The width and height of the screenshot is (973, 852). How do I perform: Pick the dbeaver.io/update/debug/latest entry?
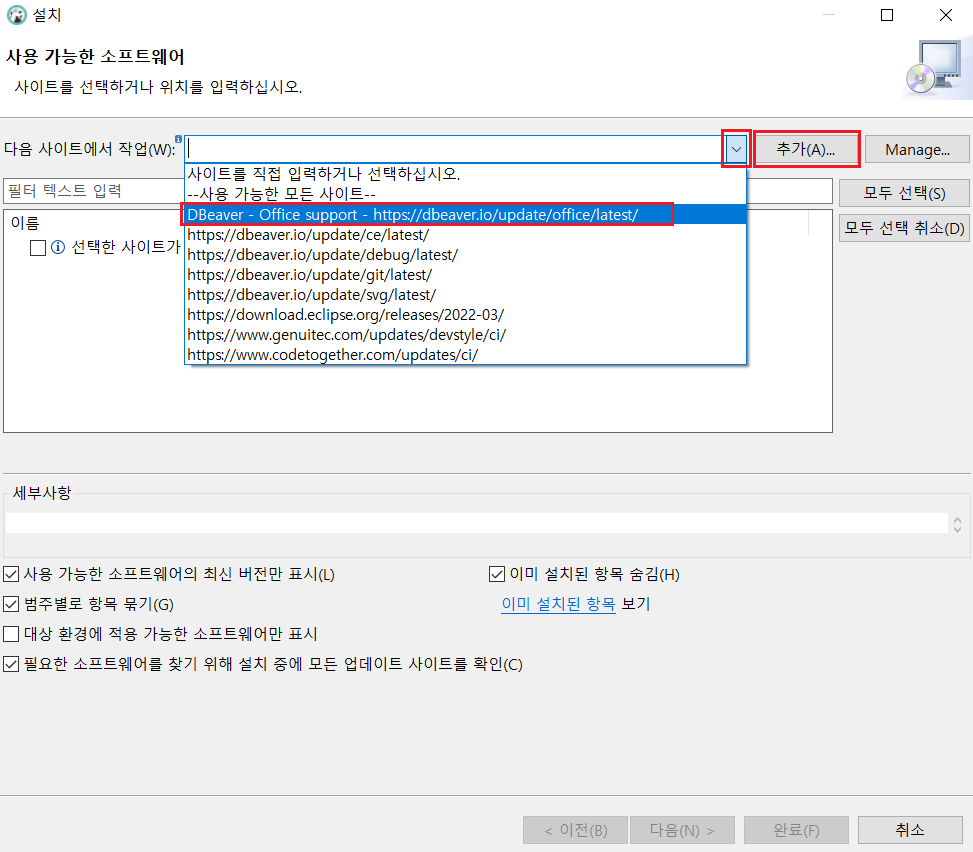point(322,255)
